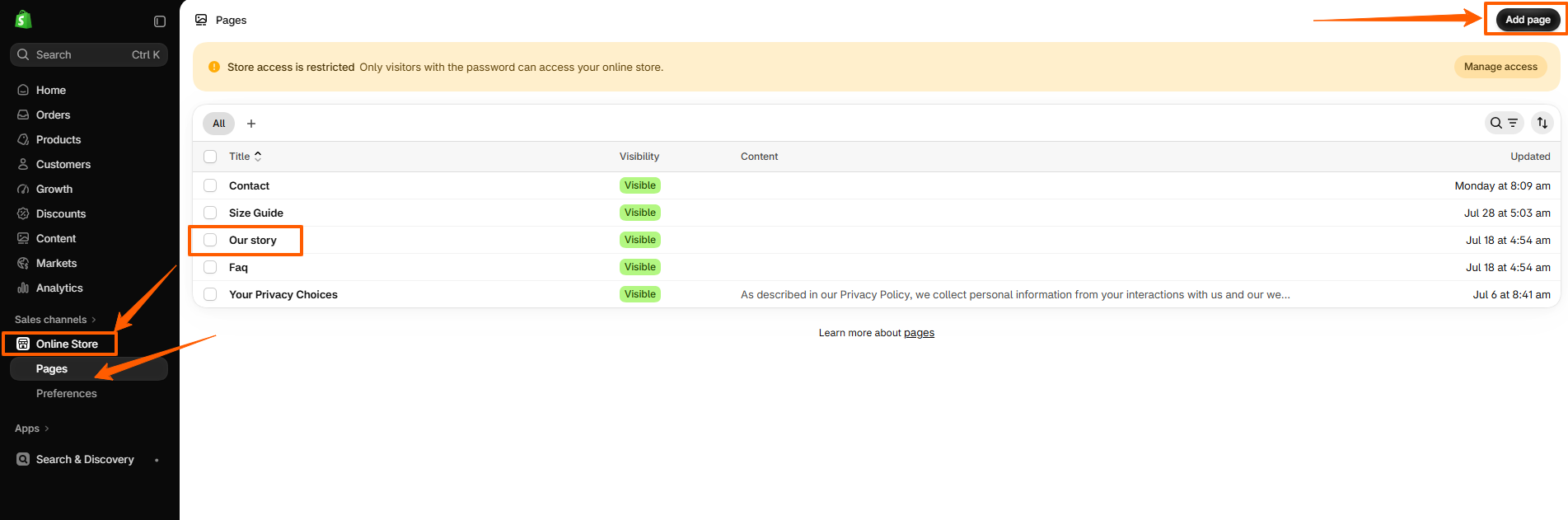Toggle the select-all pages checkbox

210,157
